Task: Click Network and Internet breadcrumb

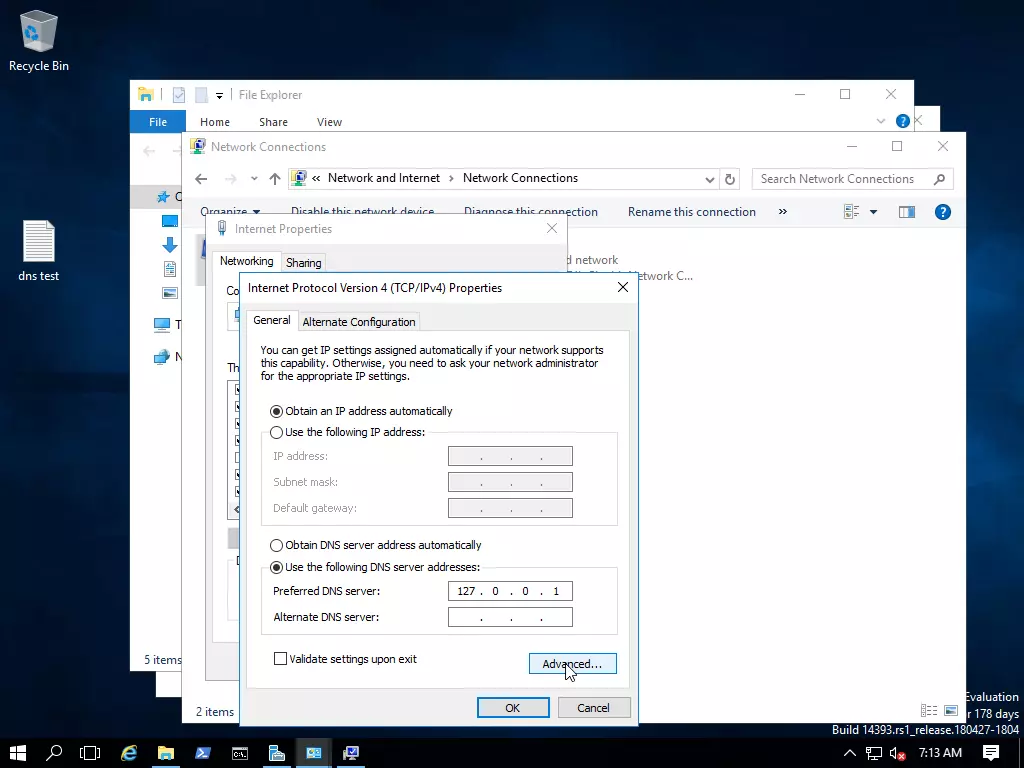Action: point(383,178)
